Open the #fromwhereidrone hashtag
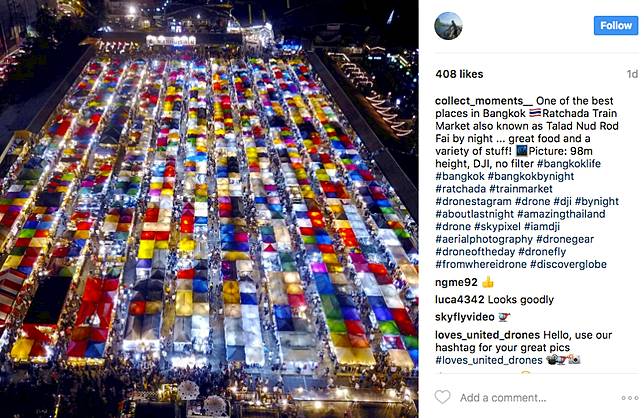Screen dimensions: 644x418 (x=481, y=264)
